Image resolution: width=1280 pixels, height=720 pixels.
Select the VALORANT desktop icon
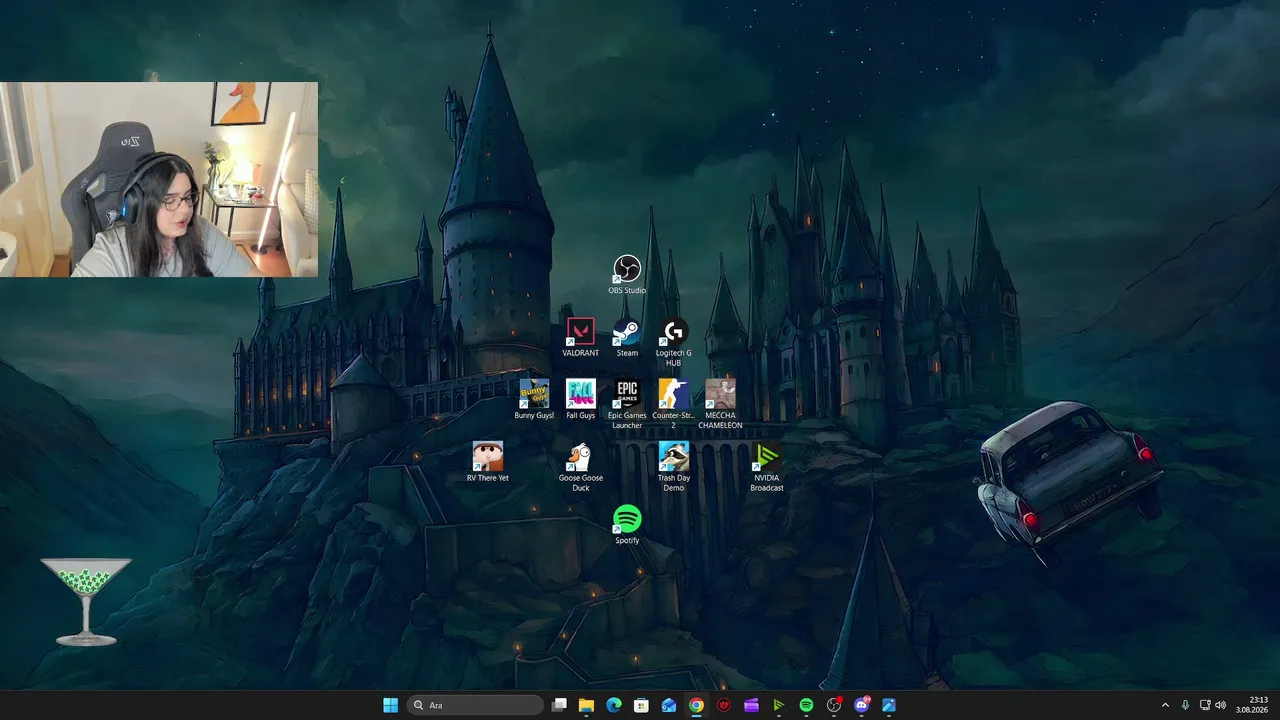580,337
